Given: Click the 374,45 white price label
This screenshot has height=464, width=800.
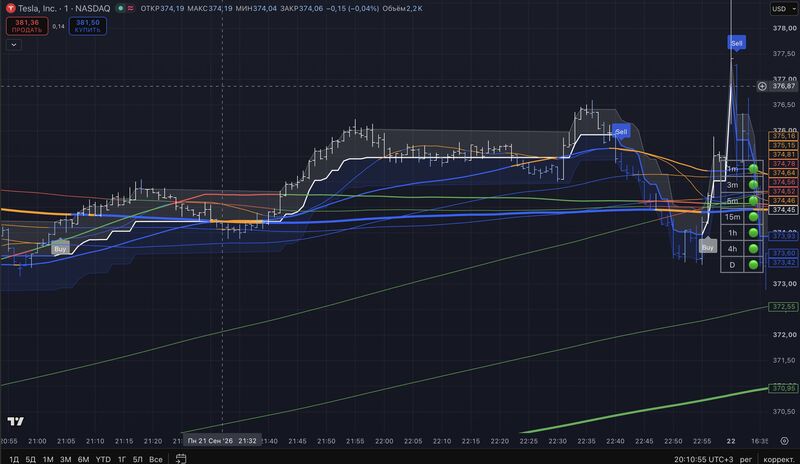Looking at the screenshot, I should tap(783, 210).
